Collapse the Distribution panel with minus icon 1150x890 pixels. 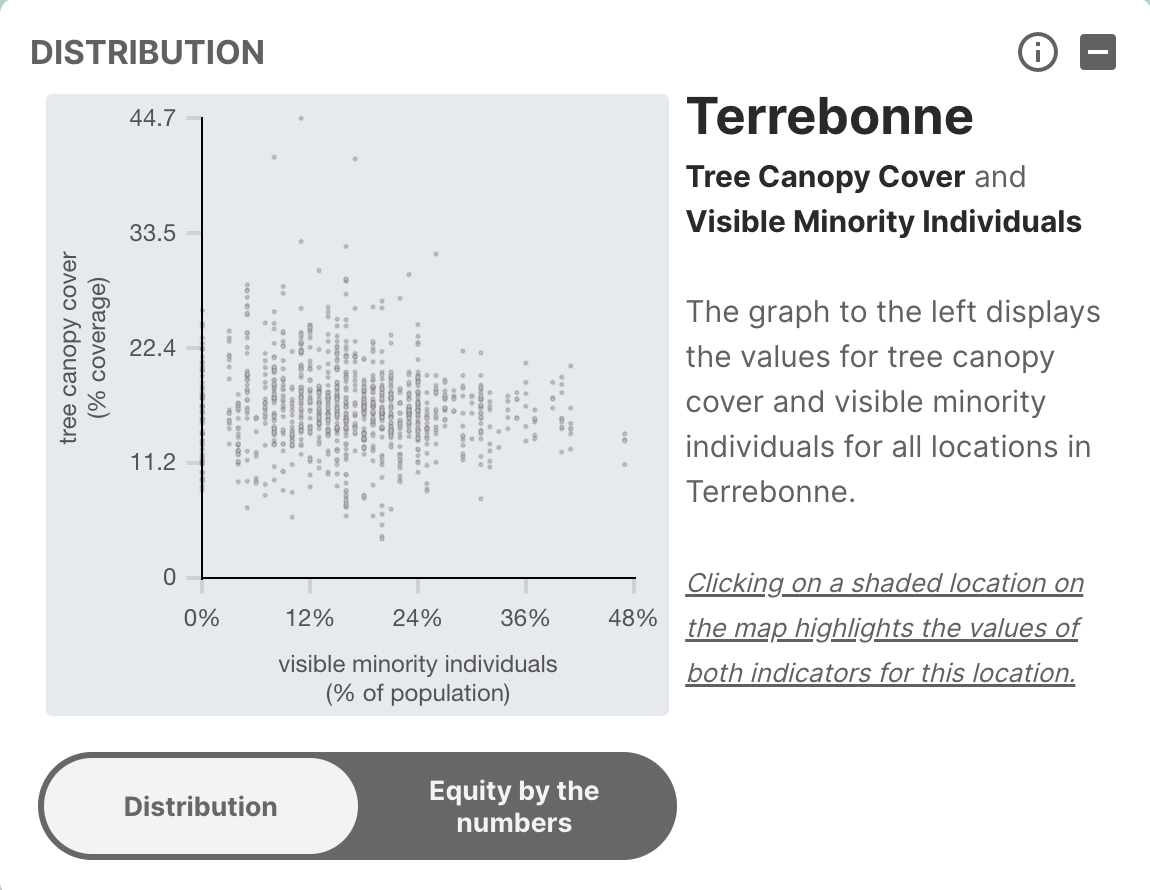[1097, 53]
